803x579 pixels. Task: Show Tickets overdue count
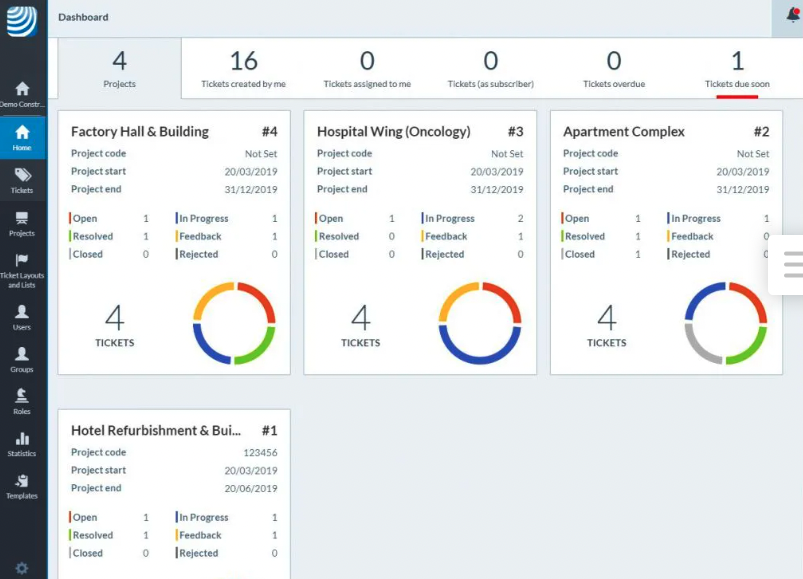pos(614,69)
